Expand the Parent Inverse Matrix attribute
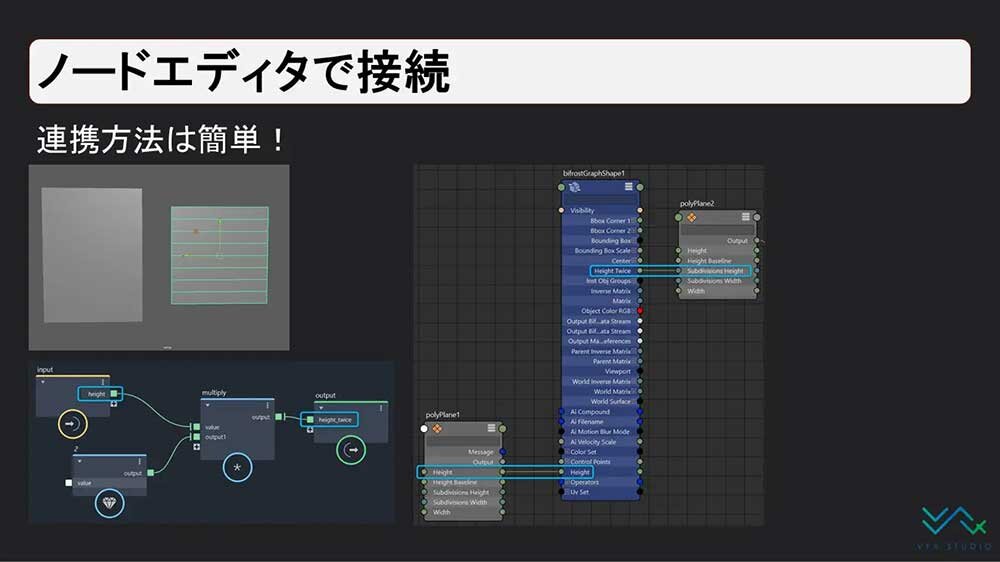 [x=633, y=351]
